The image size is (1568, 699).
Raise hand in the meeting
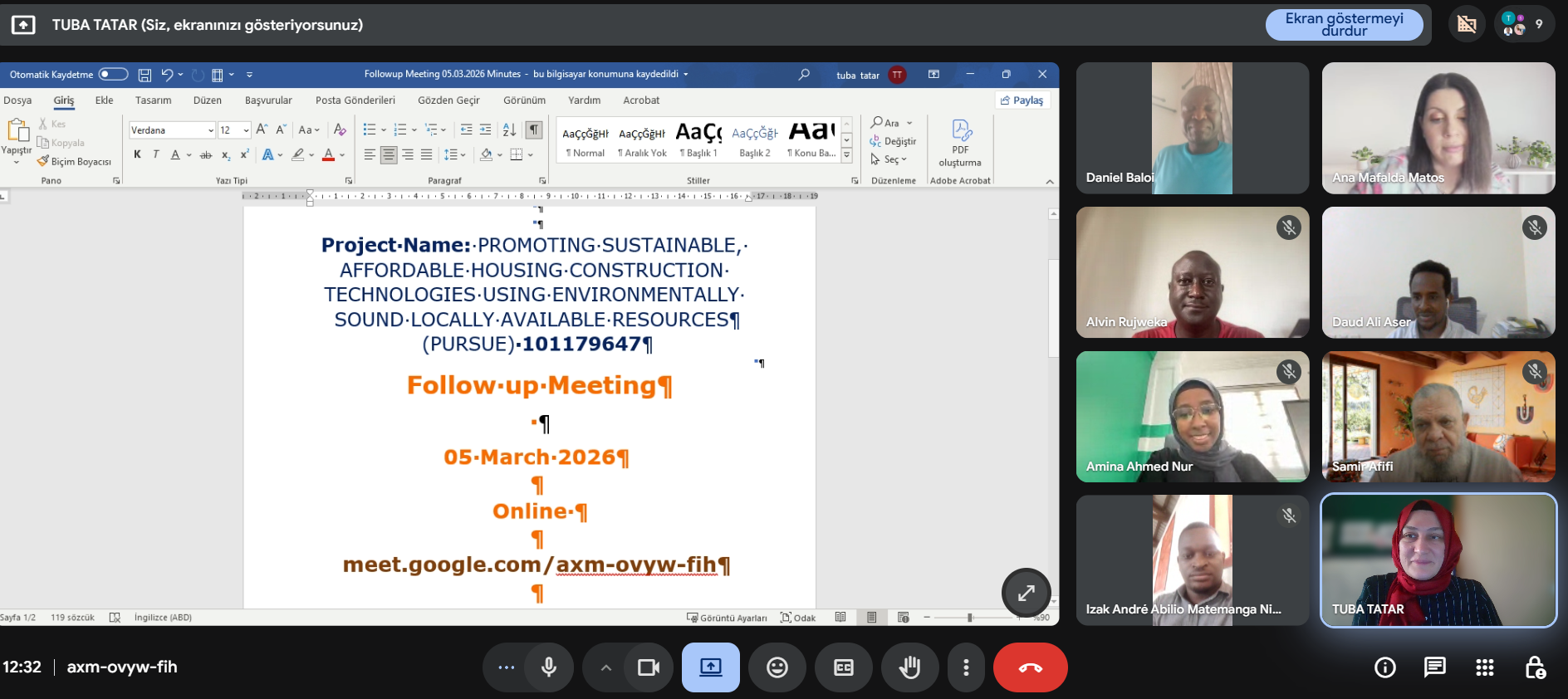pos(910,667)
